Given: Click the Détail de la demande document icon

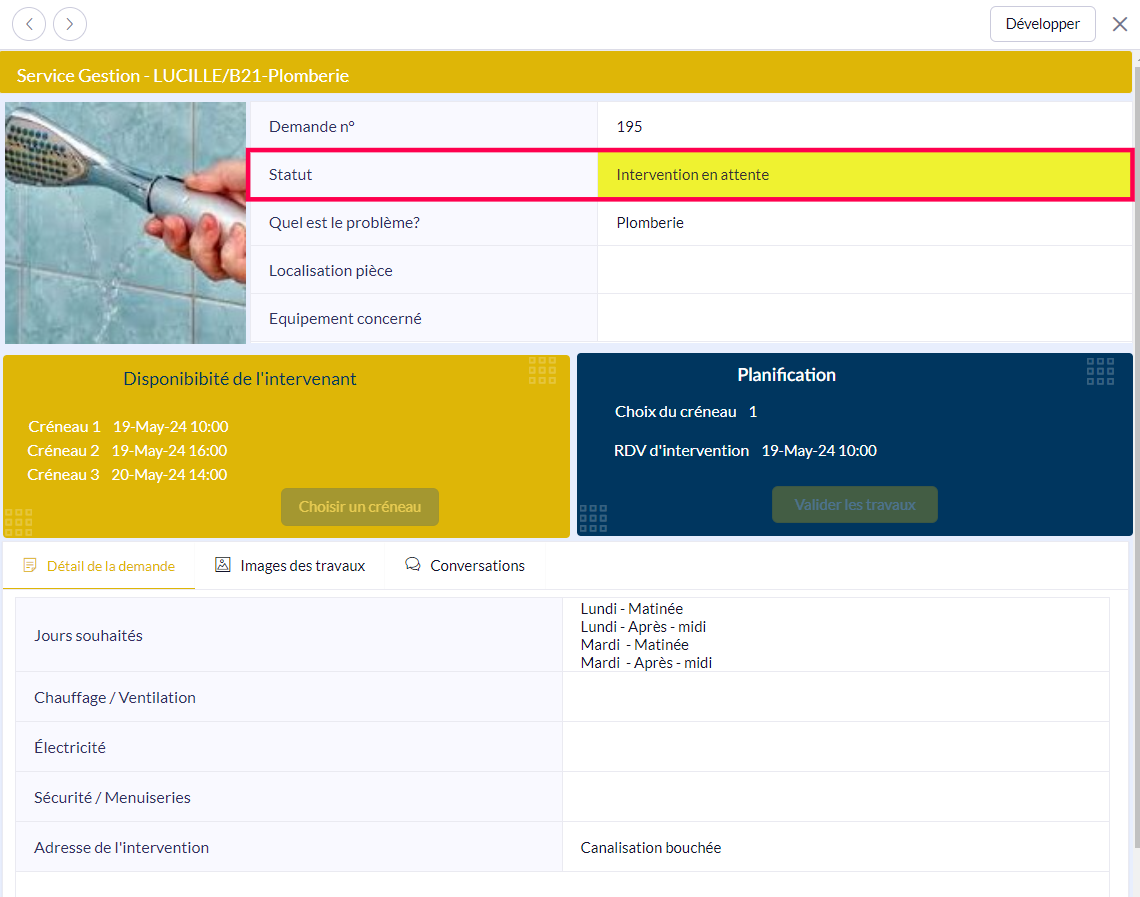Looking at the screenshot, I should [30, 565].
